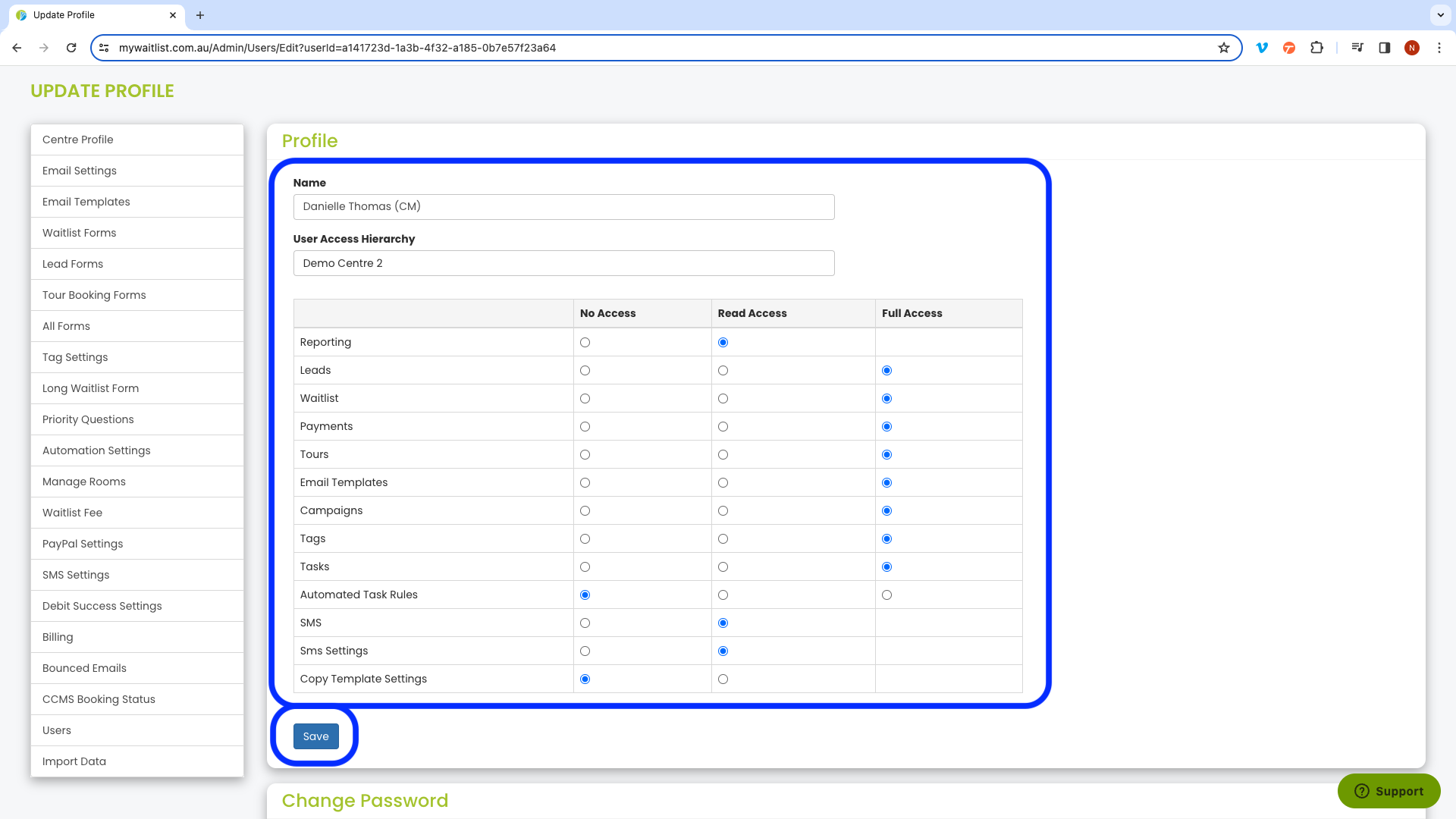This screenshot has height=819, width=1456.
Task: Expand the tab search dropdown arrow
Action: [x=1440, y=15]
